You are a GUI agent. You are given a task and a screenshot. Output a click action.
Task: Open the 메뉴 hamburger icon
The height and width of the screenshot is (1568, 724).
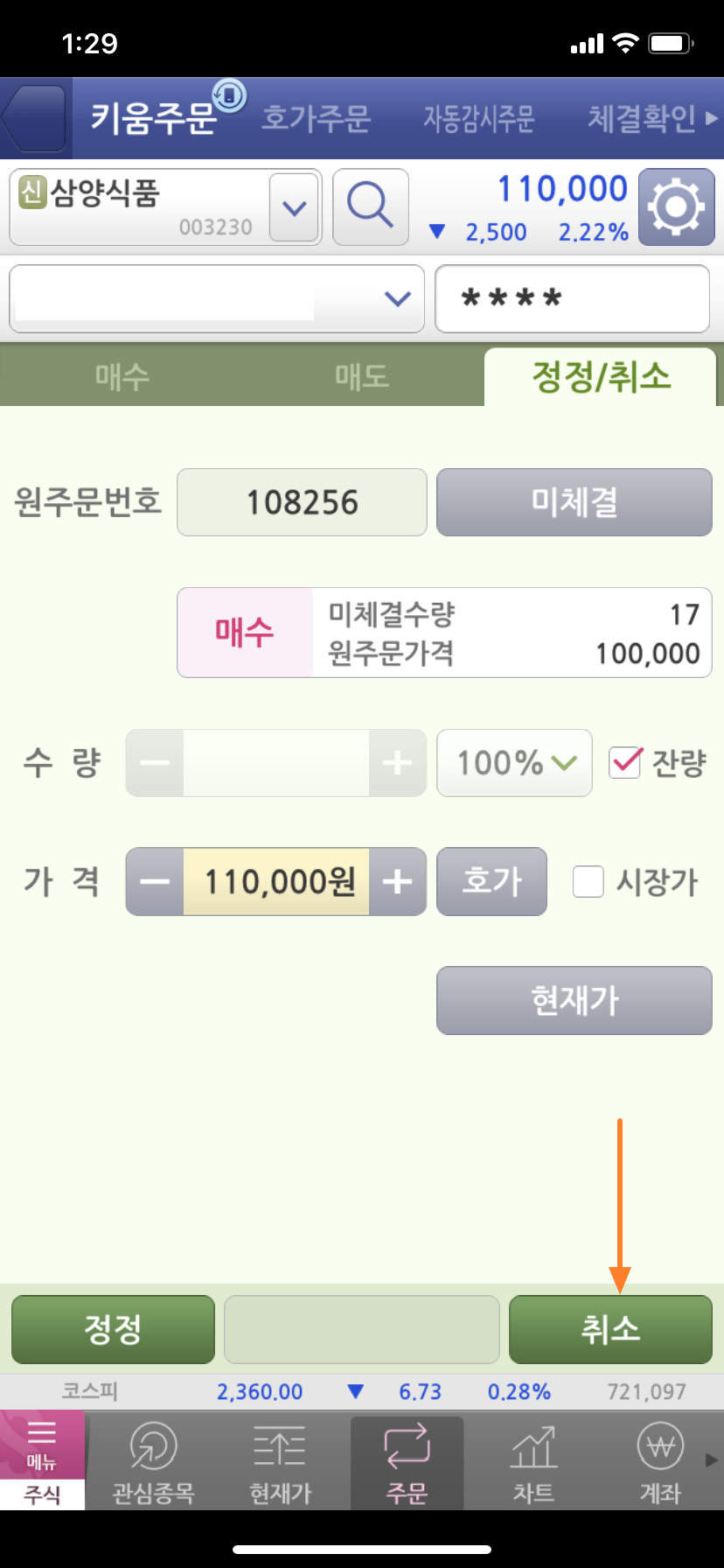[x=42, y=1444]
